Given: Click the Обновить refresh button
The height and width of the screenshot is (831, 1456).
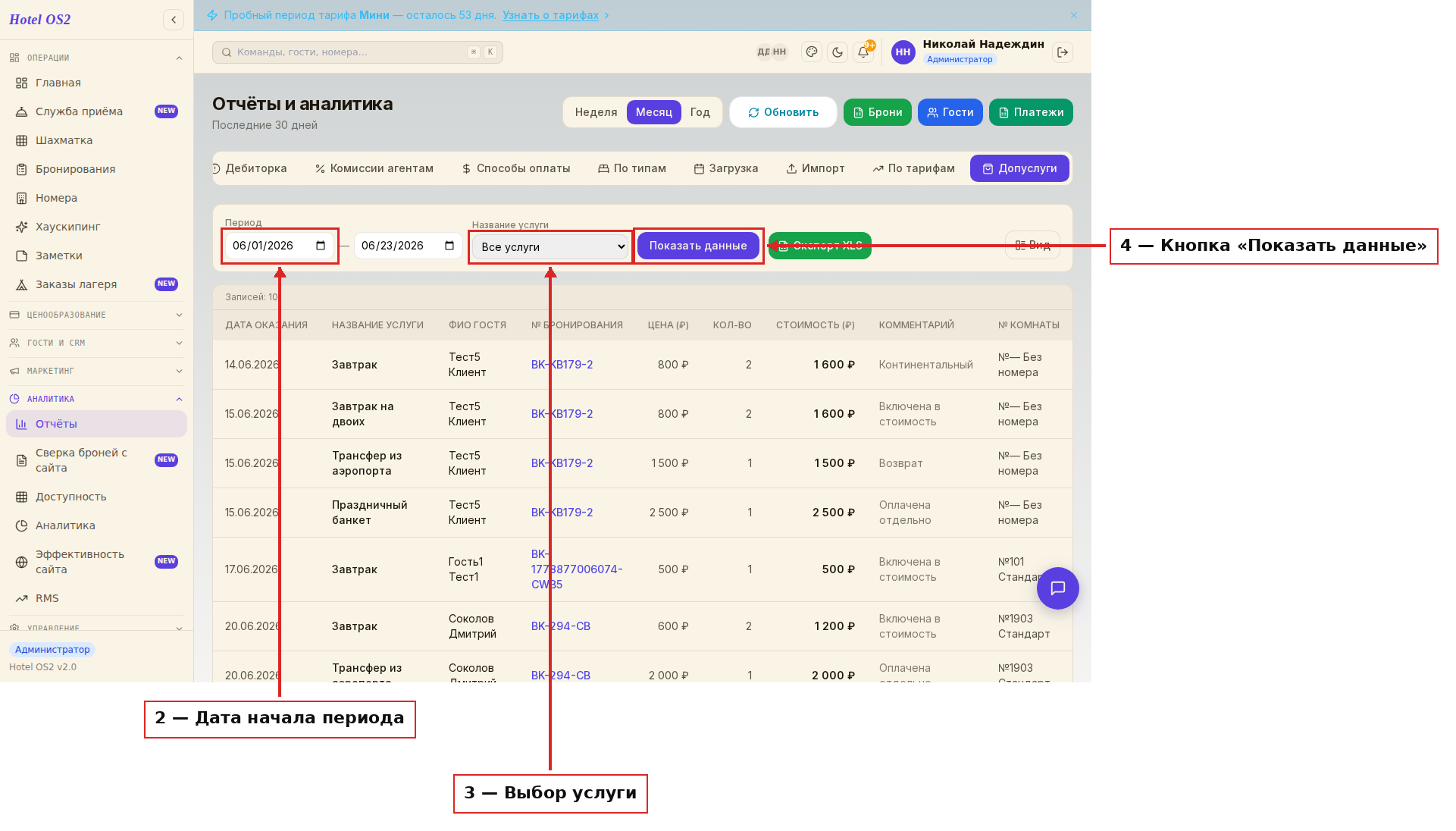Looking at the screenshot, I should (783, 112).
